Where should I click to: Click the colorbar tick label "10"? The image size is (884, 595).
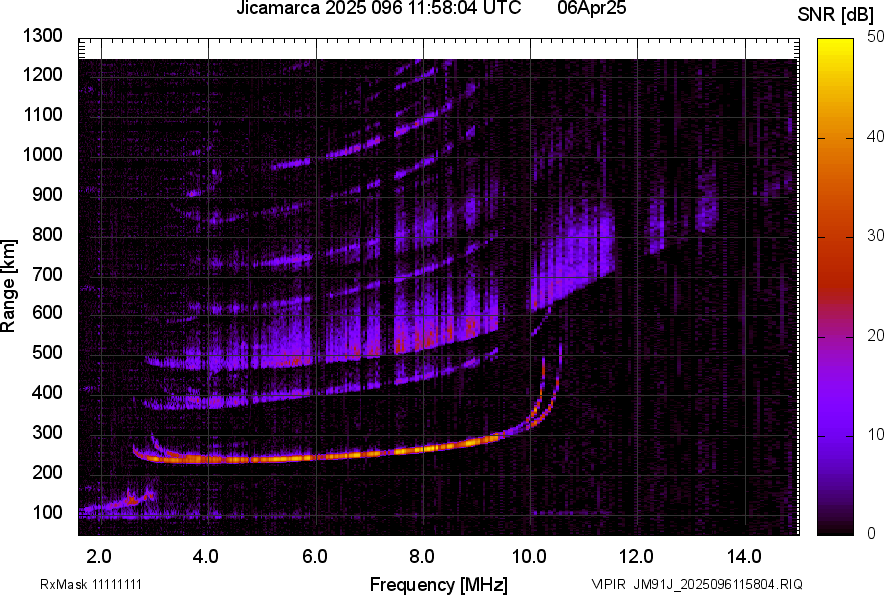876,434
